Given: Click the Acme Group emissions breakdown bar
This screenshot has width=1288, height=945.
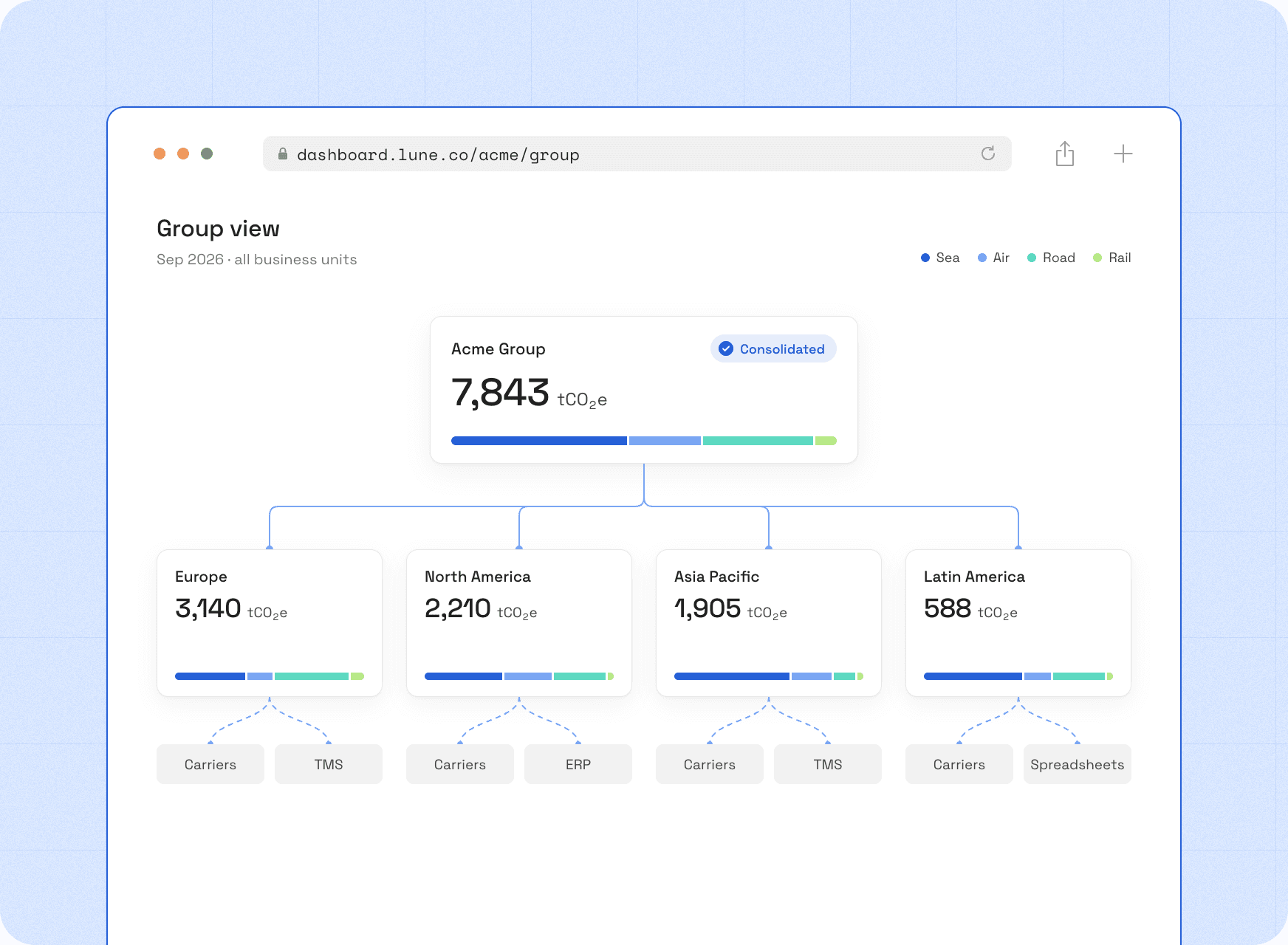Looking at the screenshot, I should click(x=644, y=441).
